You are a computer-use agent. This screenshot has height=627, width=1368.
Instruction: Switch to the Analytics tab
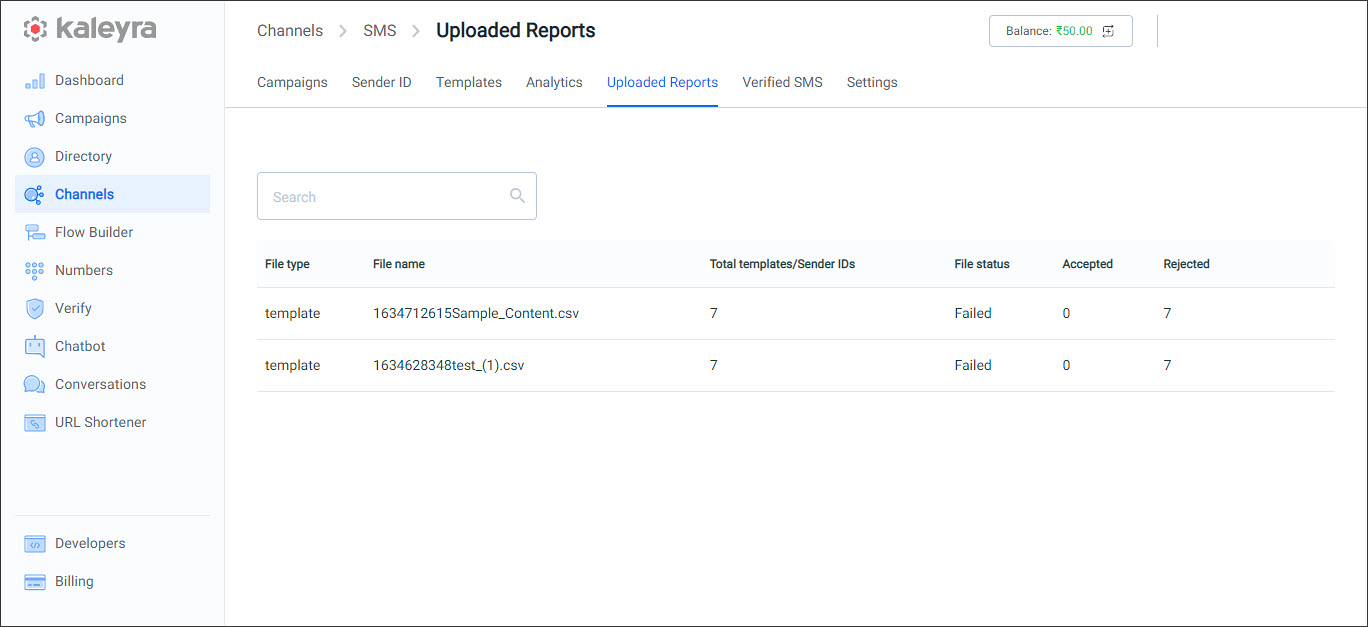pyautogui.click(x=554, y=82)
